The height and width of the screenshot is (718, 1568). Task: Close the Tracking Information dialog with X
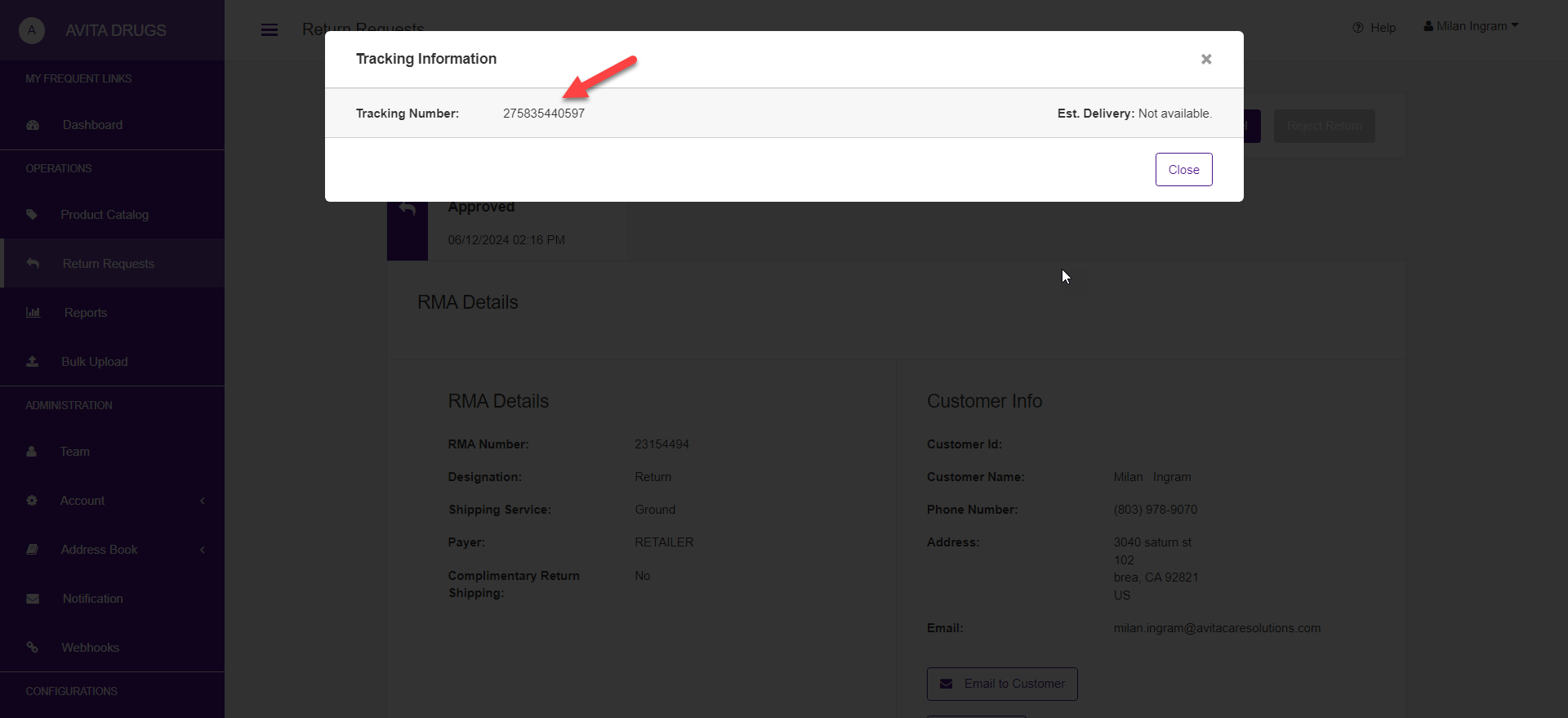[1206, 59]
